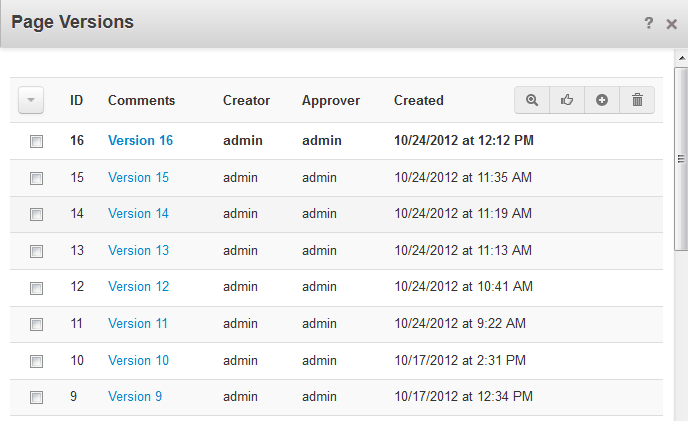The image size is (688, 421).
Task: Select the checkbox for Version 14
Action: (x=36, y=215)
